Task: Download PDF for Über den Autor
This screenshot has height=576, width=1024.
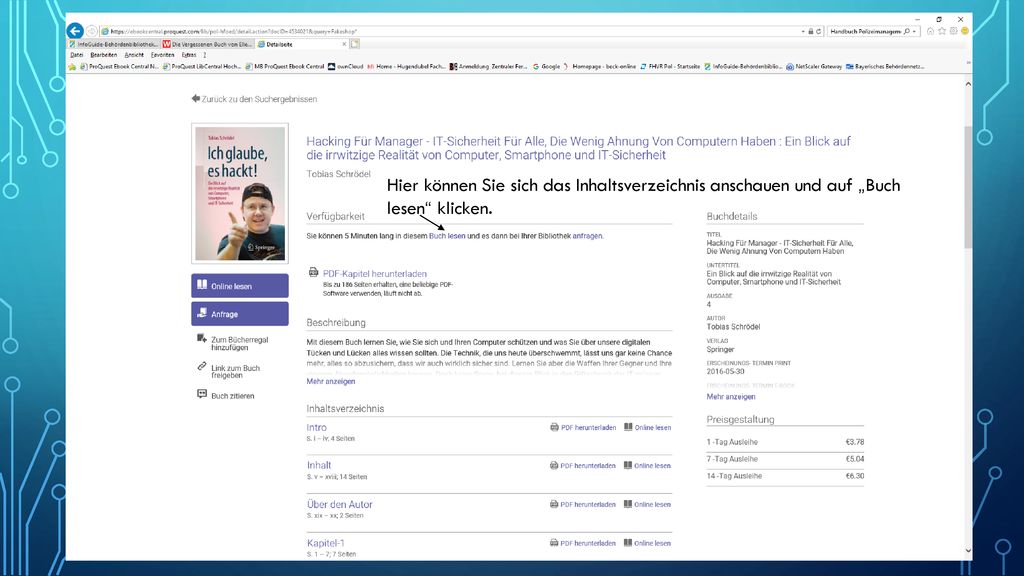Action: click(x=583, y=505)
